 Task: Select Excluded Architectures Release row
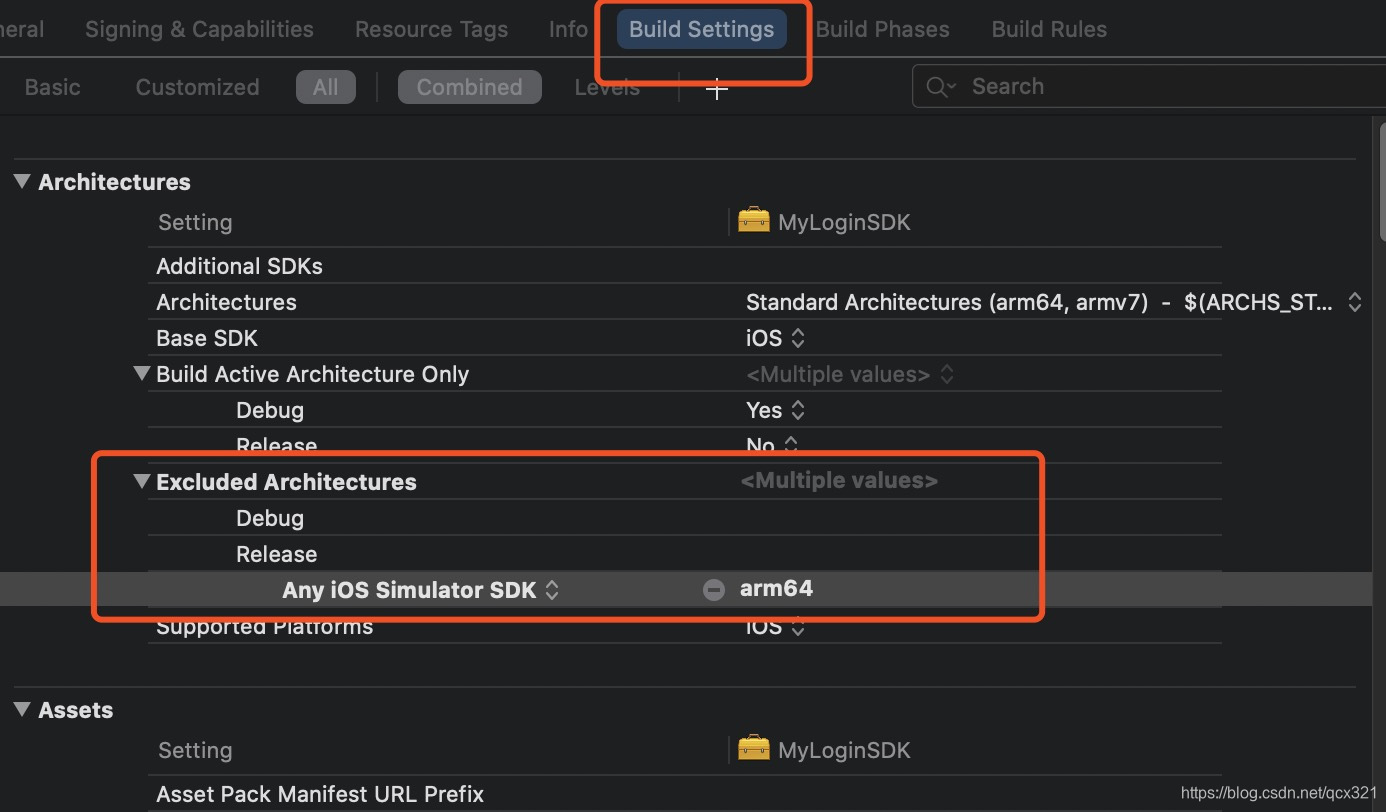[x=685, y=554]
